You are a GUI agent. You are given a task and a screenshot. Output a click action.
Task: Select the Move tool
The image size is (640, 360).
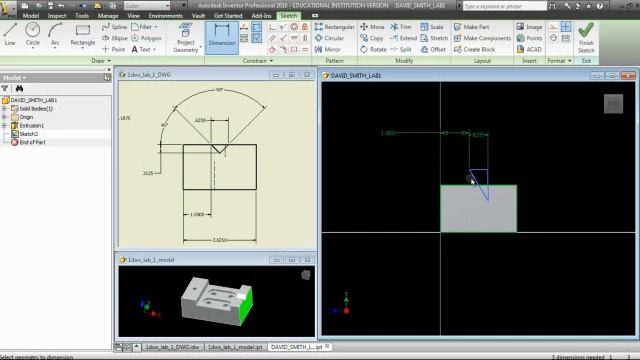click(x=372, y=27)
